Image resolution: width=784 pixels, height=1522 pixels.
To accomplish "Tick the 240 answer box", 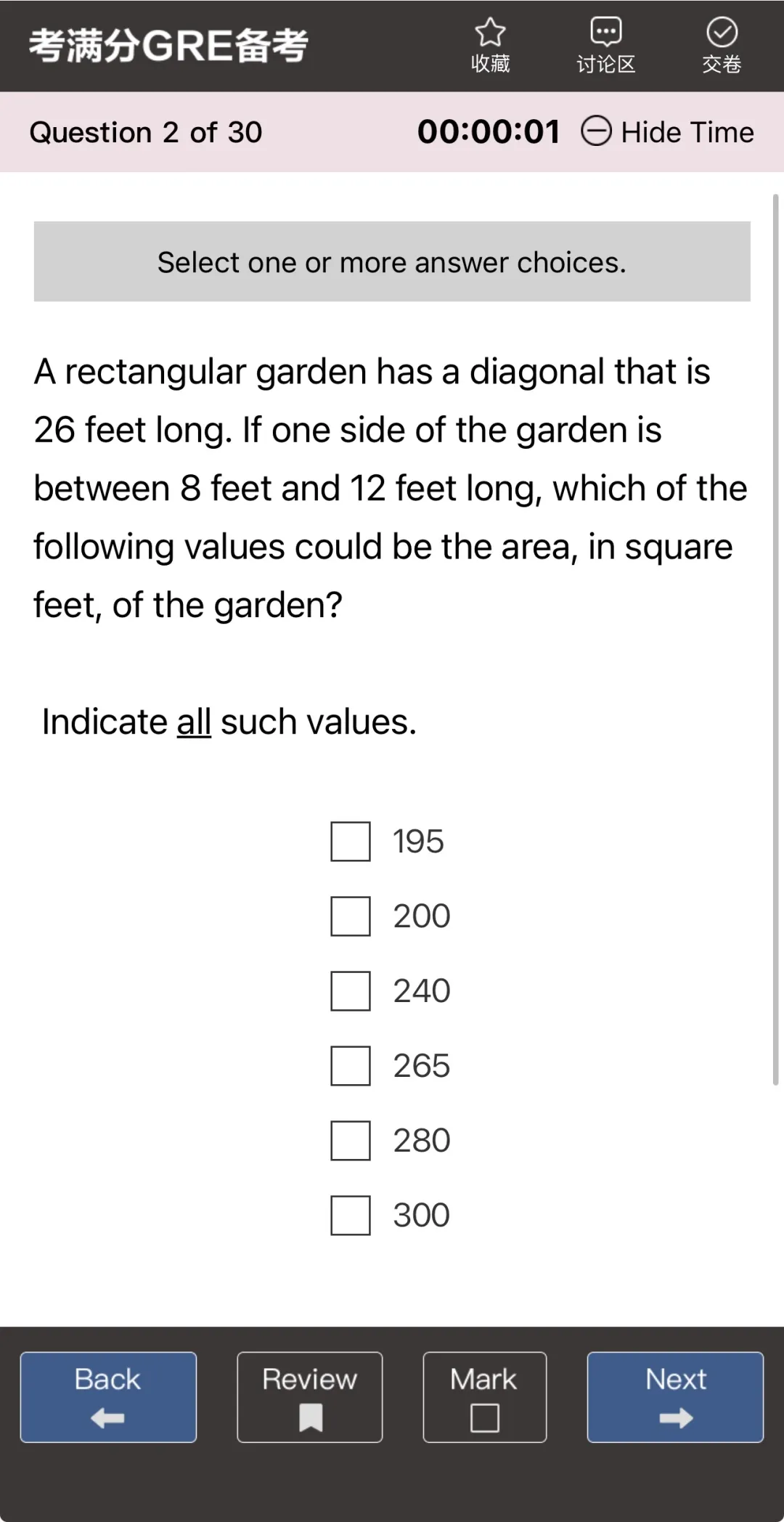I will point(351,991).
